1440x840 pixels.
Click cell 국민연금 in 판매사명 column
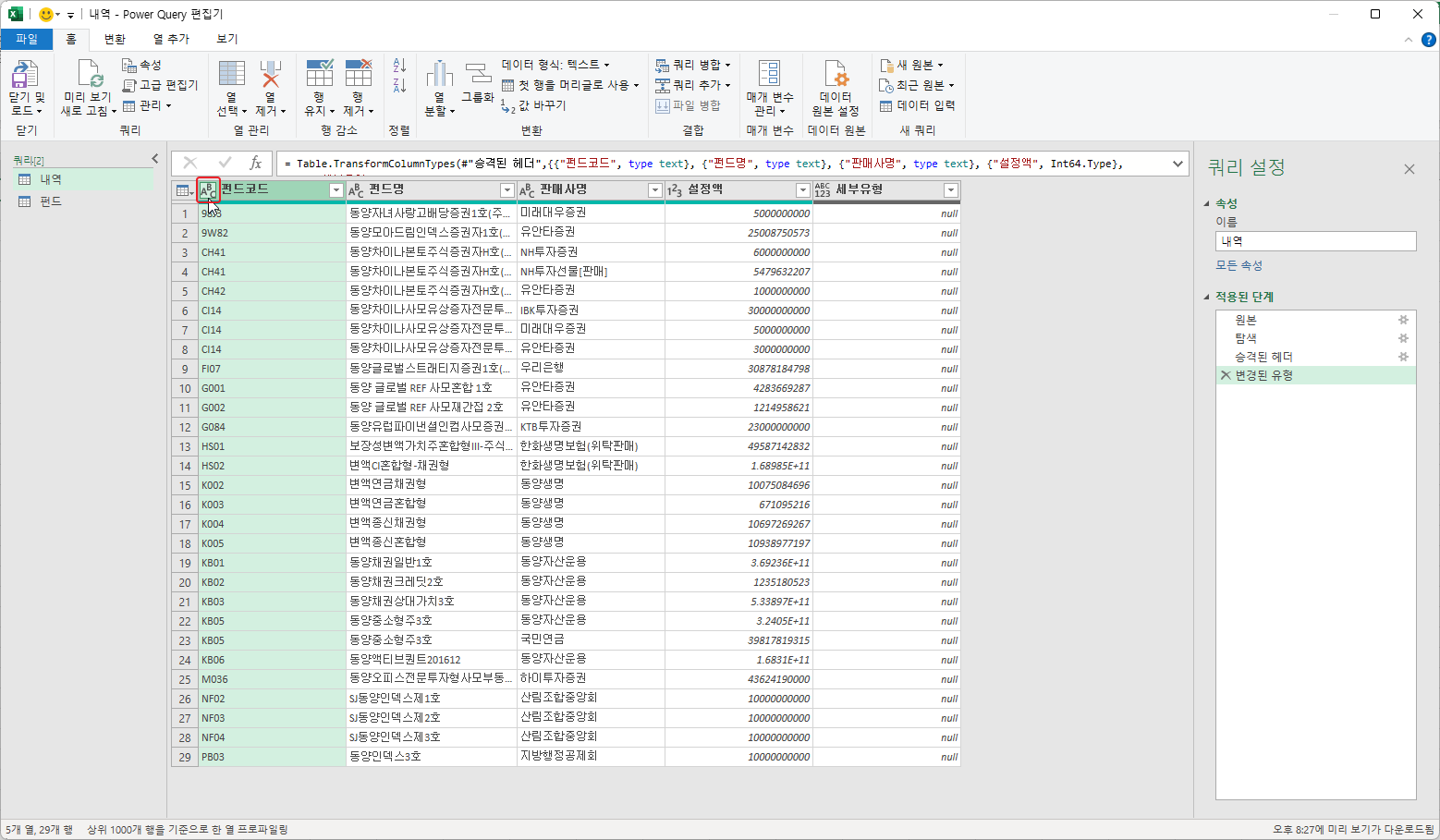click(591, 640)
